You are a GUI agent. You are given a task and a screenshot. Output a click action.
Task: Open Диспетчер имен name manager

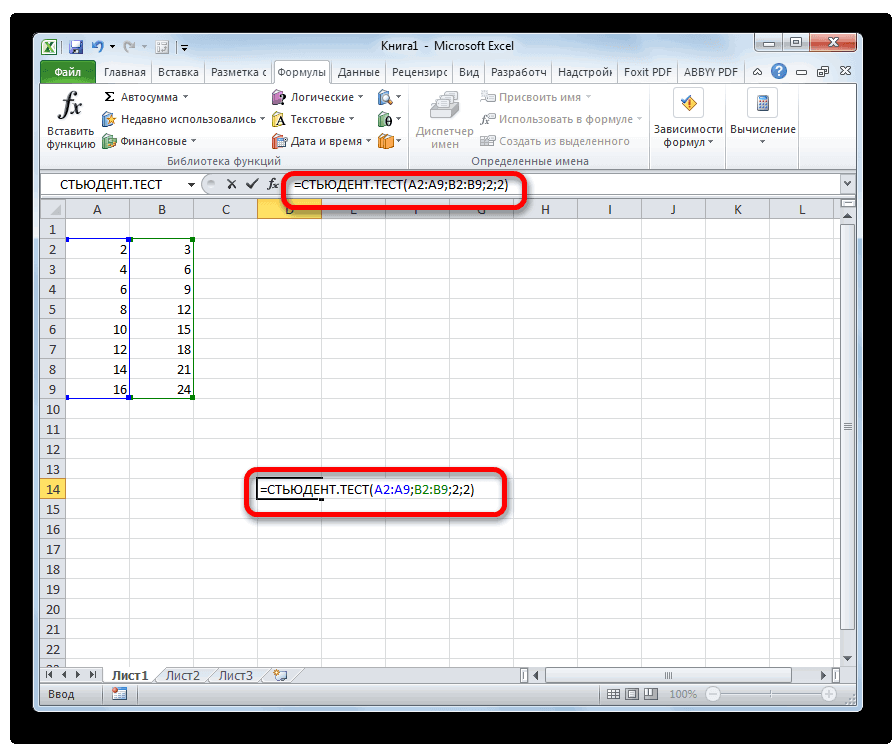(x=445, y=120)
